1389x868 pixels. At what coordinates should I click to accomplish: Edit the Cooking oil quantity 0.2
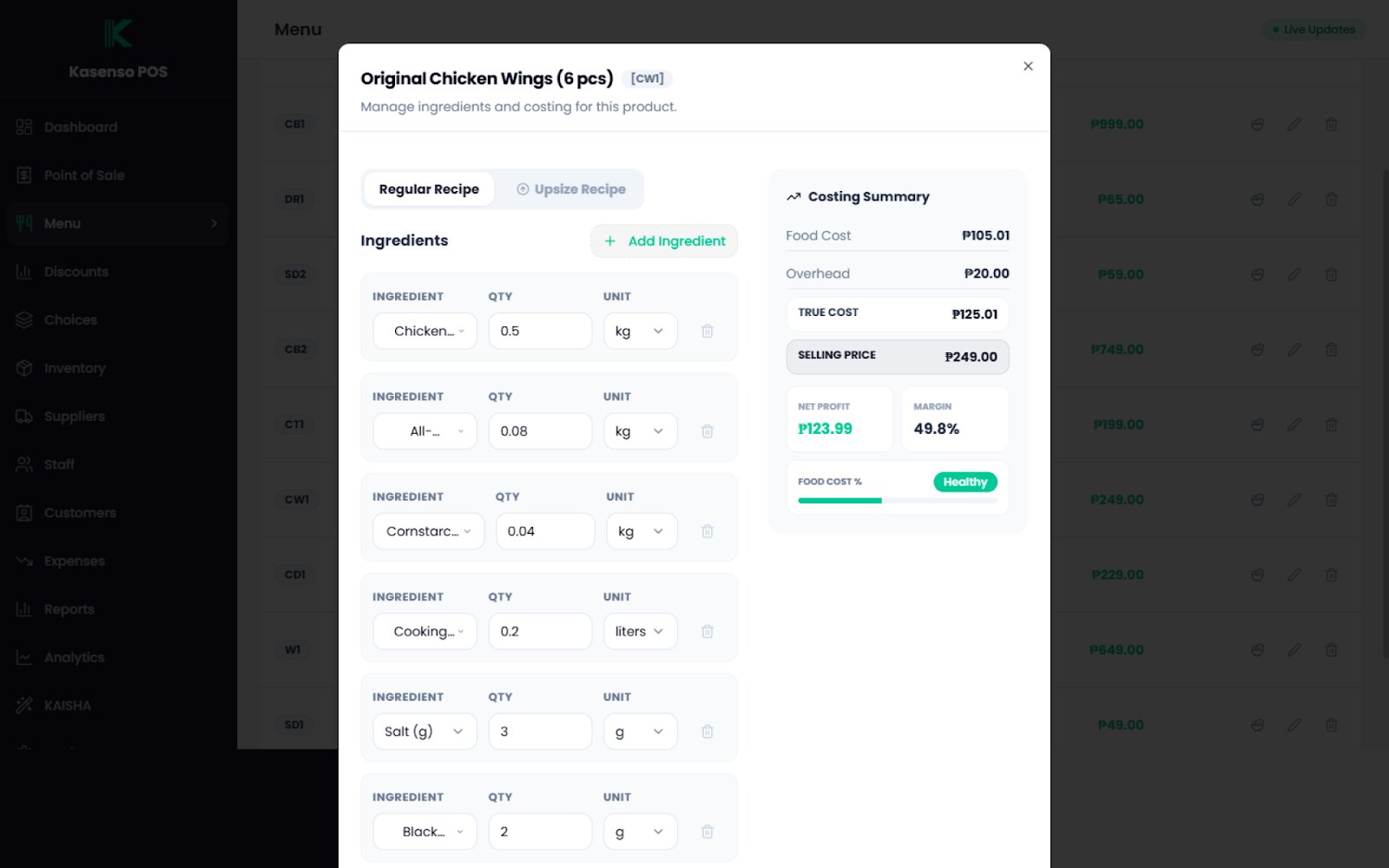[x=540, y=631]
